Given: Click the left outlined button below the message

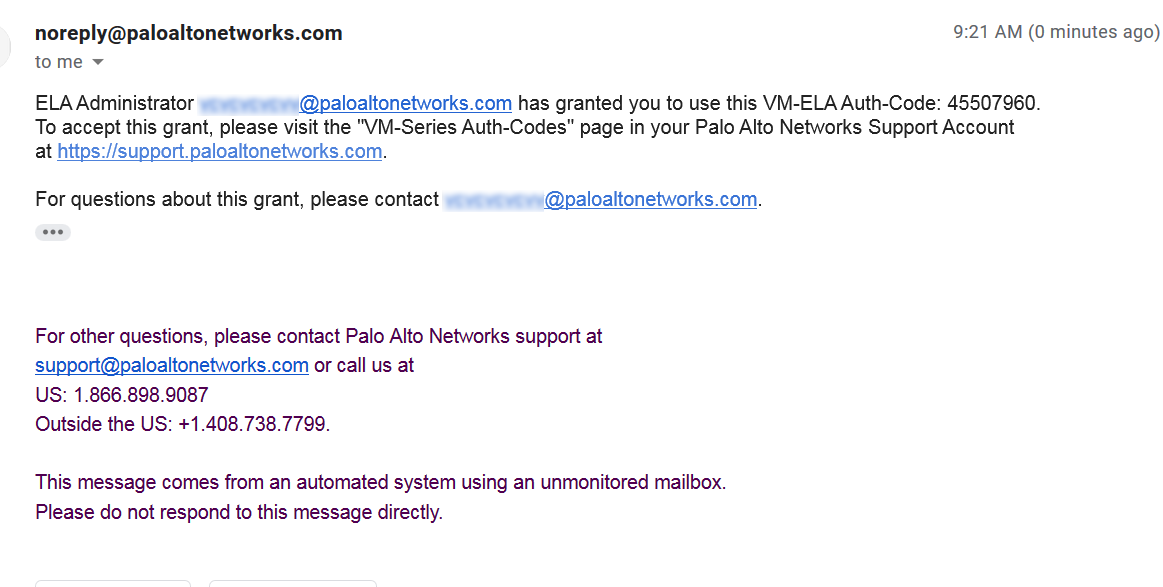Looking at the screenshot, I should pos(112,582).
